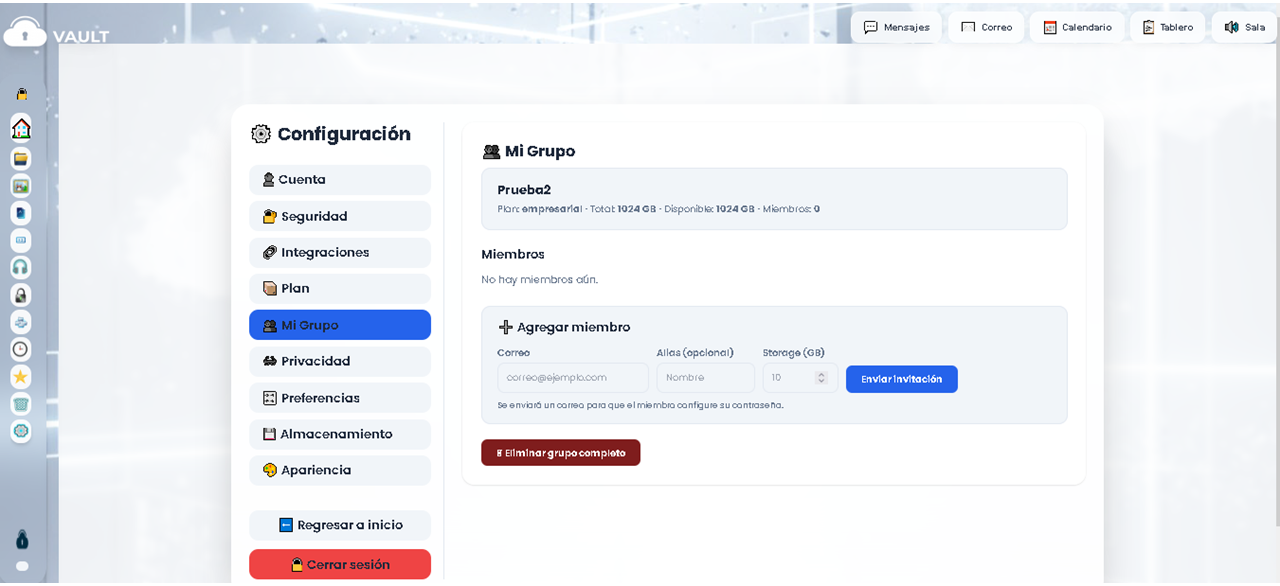Click the small blue rectangle sidebar icon

21,240
